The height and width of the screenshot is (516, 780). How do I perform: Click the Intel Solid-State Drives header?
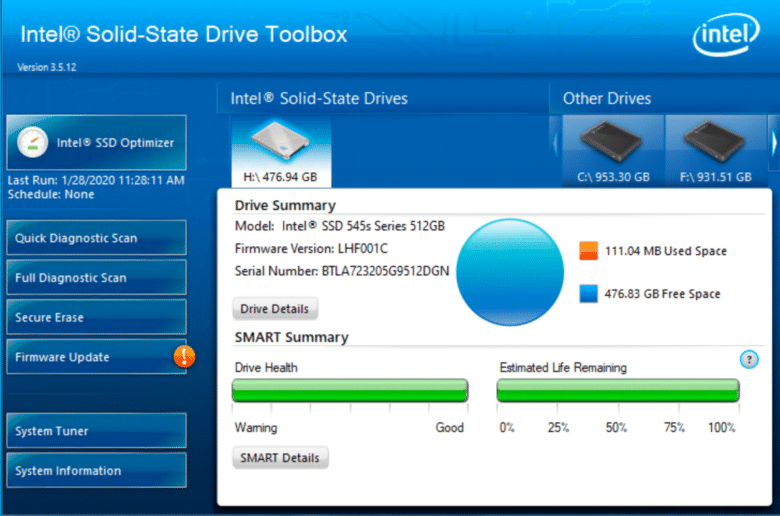(x=319, y=99)
